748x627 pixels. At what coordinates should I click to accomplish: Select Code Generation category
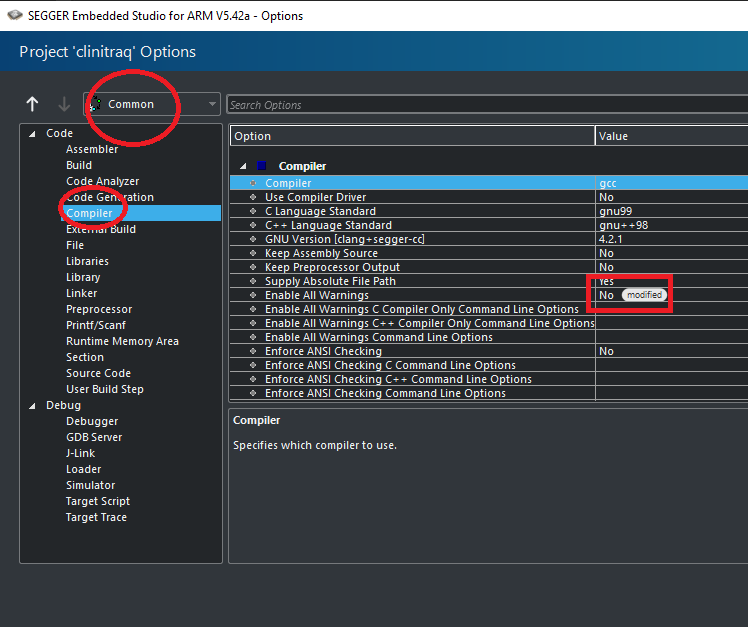click(x=110, y=197)
